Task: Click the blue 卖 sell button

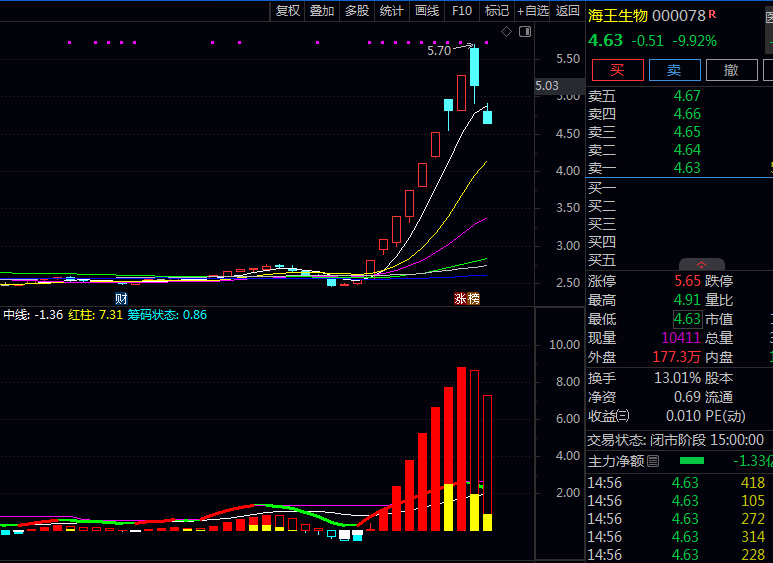Action: tap(674, 70)
